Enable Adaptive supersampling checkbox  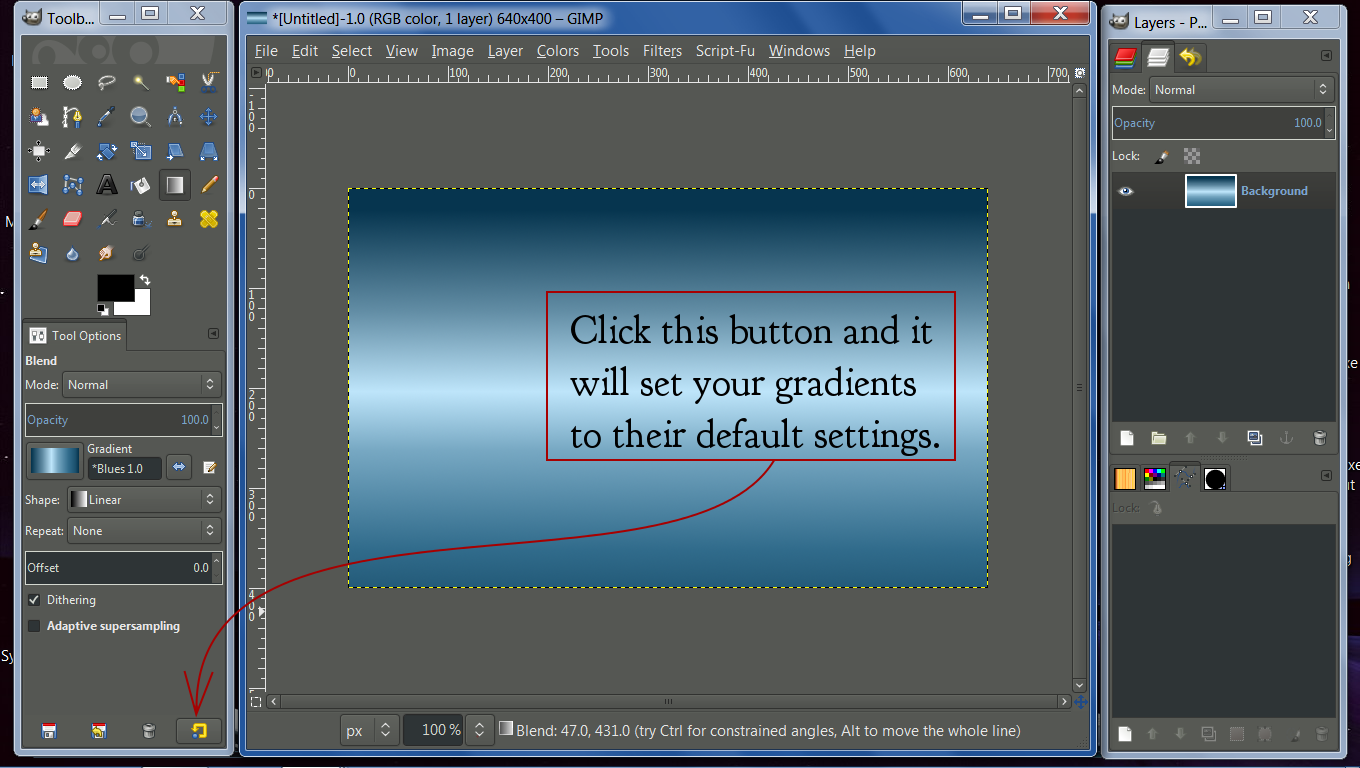[34, 626]
